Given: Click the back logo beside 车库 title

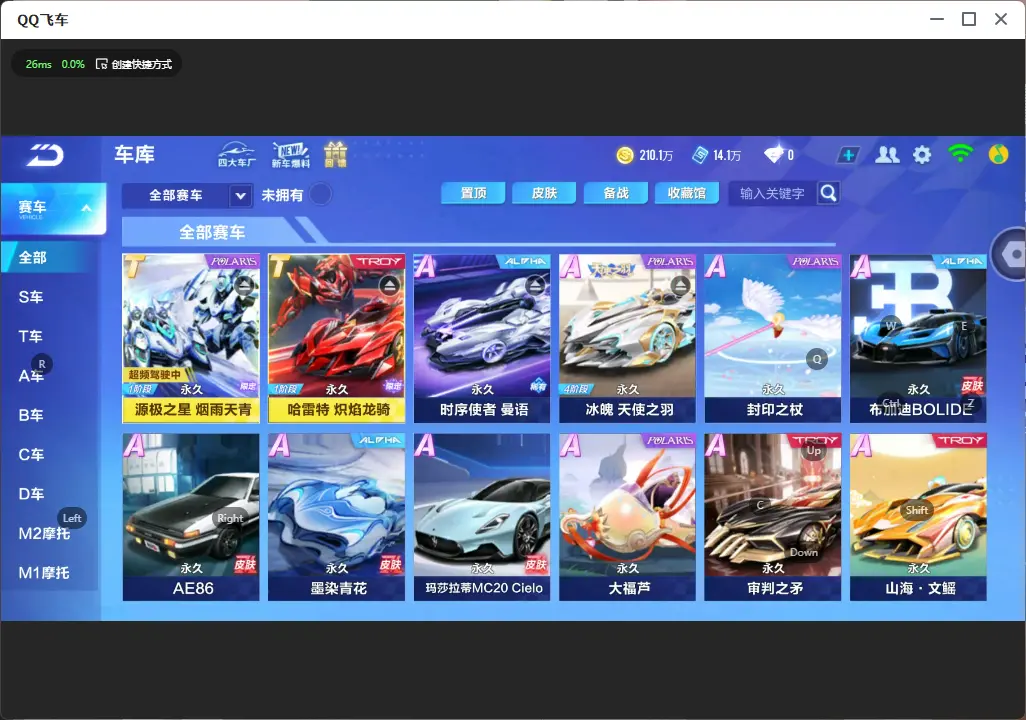Looking at the screenshot, I should (x=45, y=155).
